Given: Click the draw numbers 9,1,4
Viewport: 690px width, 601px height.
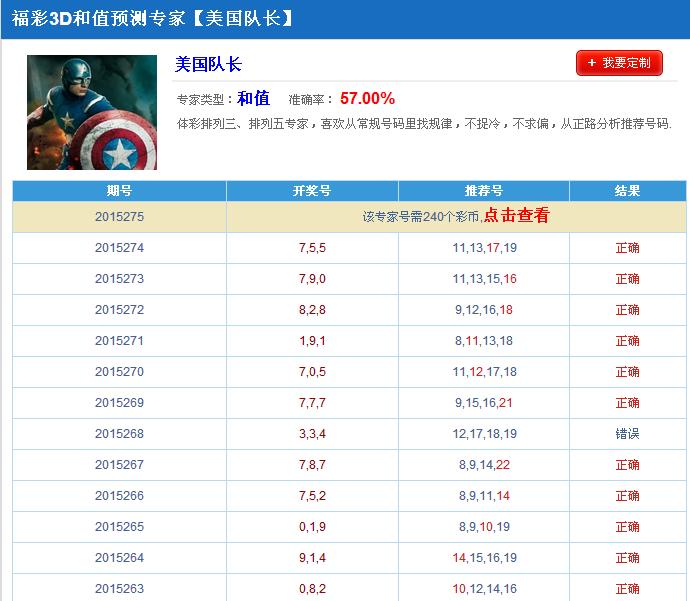Looking at the screenshot, I should point(312,558).
